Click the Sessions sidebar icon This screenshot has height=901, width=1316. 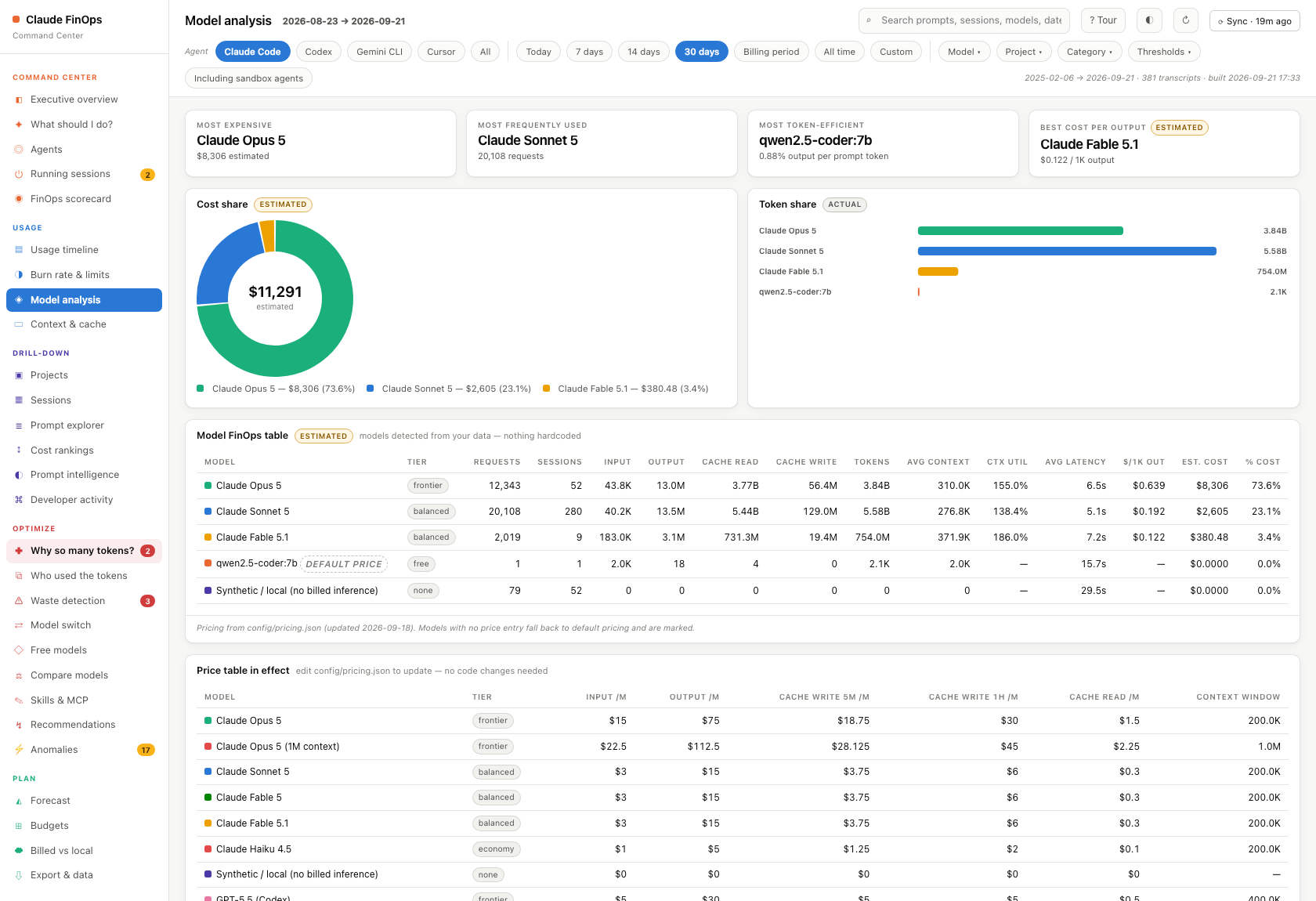[x=19, y=400]
